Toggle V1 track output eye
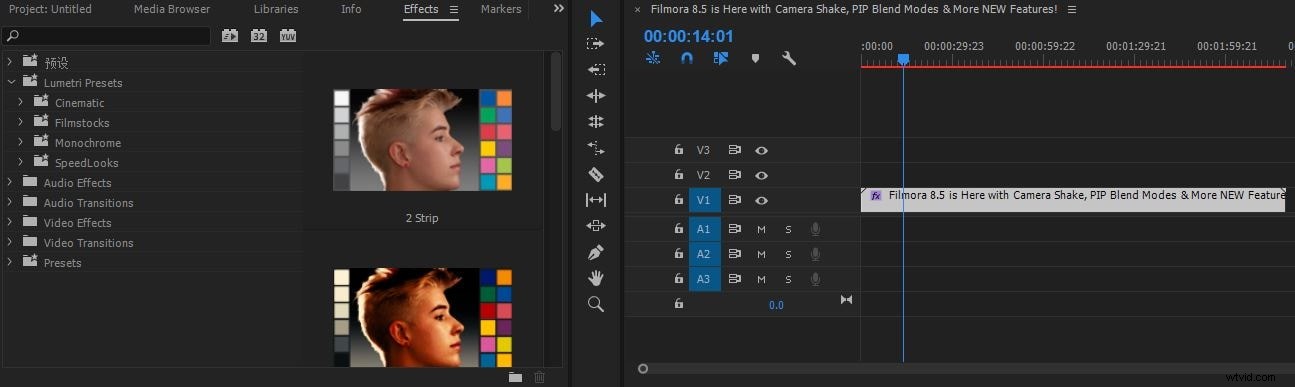The height and width of the screenshot is (387, 1295). point(762,200)
